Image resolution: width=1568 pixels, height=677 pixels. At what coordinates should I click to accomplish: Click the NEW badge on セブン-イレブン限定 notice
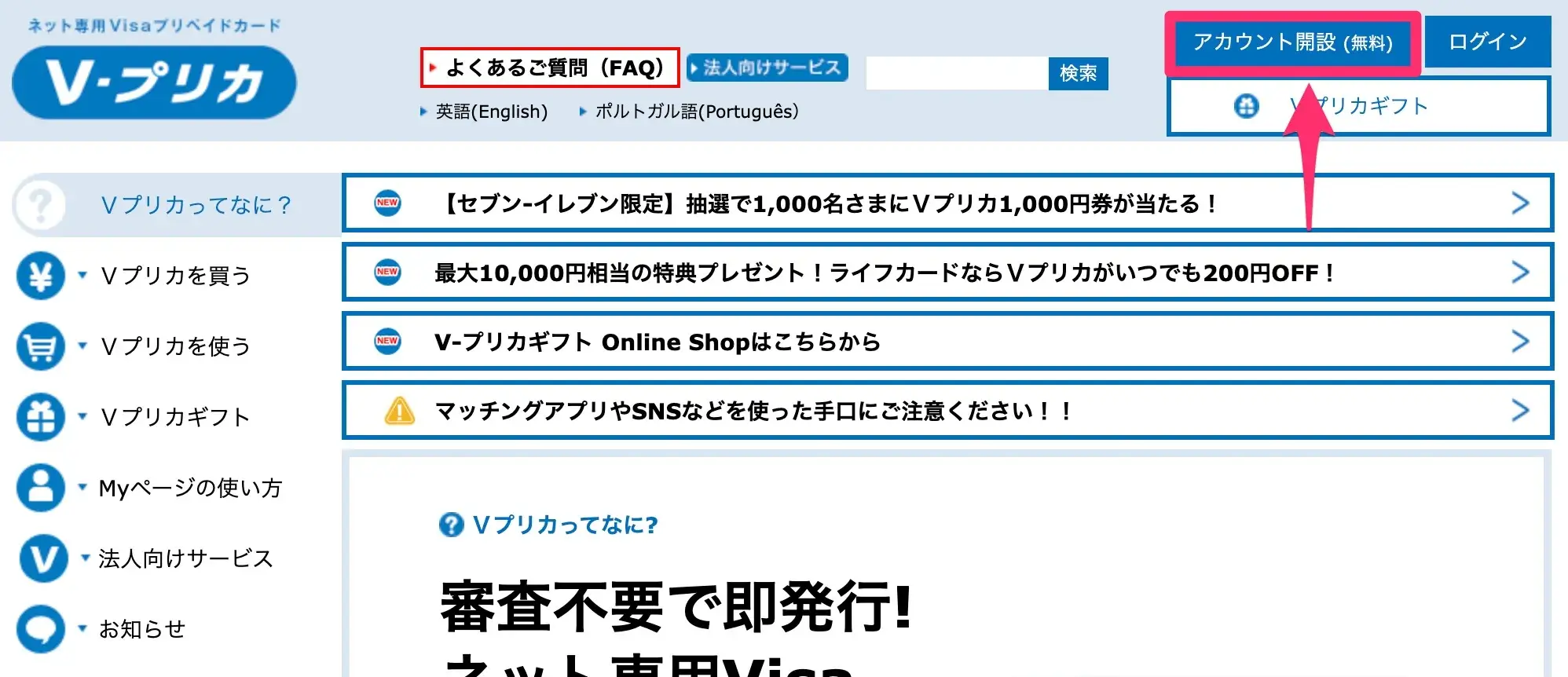[x=387, y=203]
